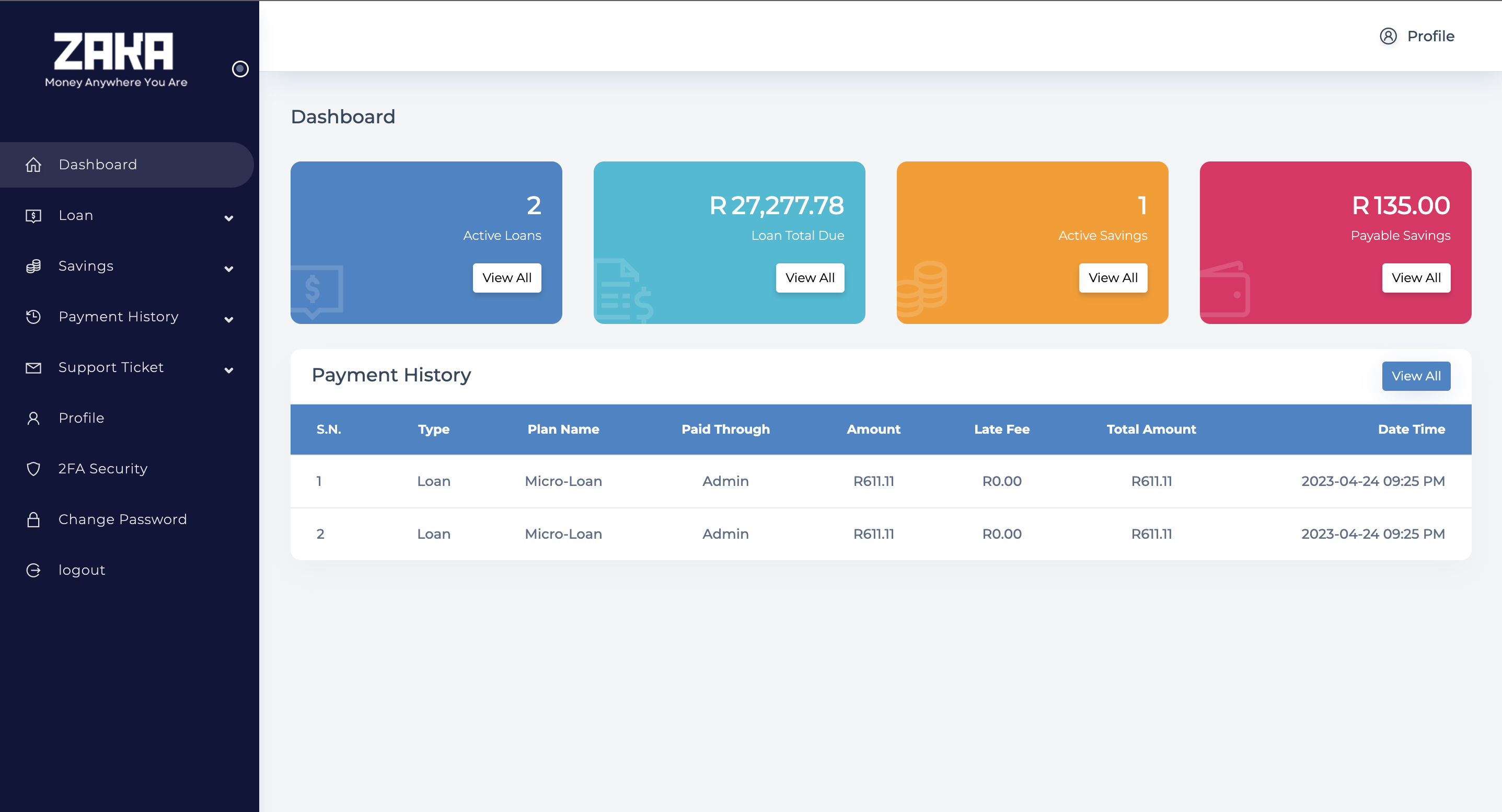Image resolution: width=1502 pixels, height=812 pixels.
Task: Expand the Loan submenu chevron
Action: [x=229, y=218]
